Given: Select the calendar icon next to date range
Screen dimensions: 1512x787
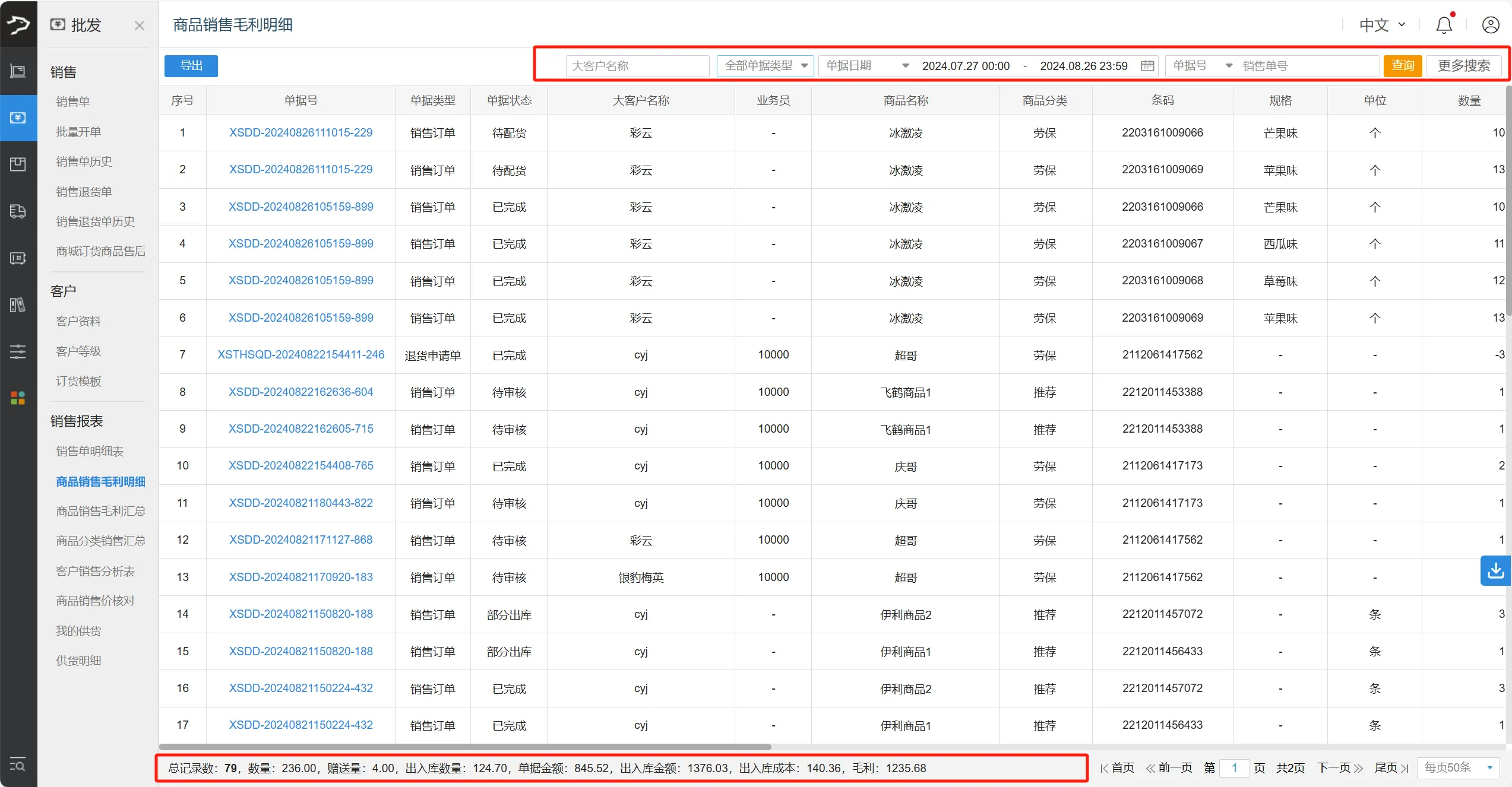Looking at the screenshot, I should 1147,66.
